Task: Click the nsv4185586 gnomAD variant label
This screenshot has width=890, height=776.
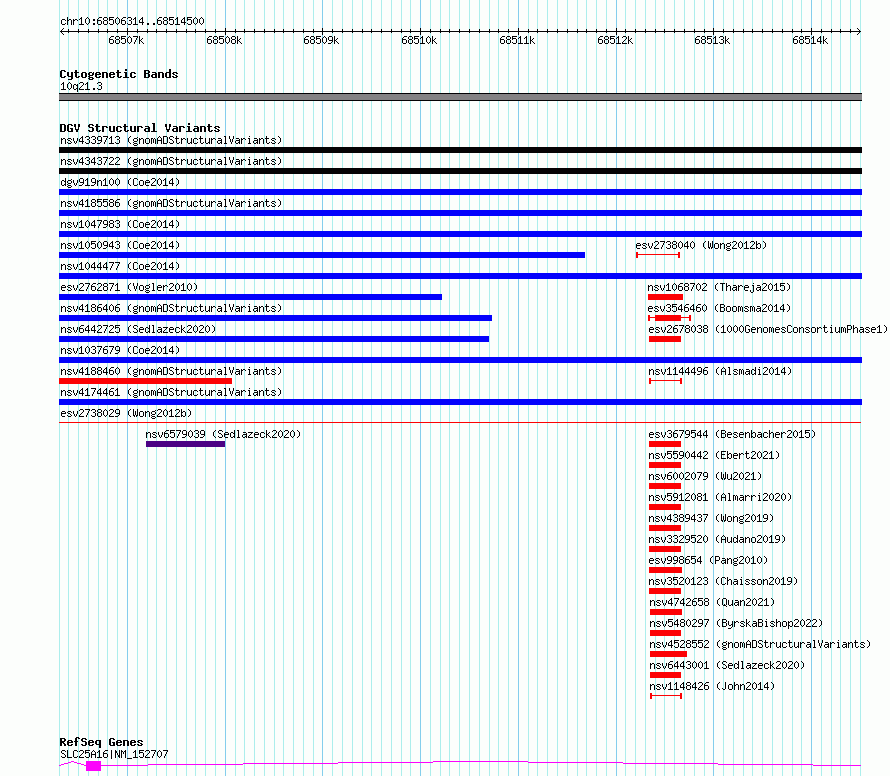Action: tap(171, 203)
